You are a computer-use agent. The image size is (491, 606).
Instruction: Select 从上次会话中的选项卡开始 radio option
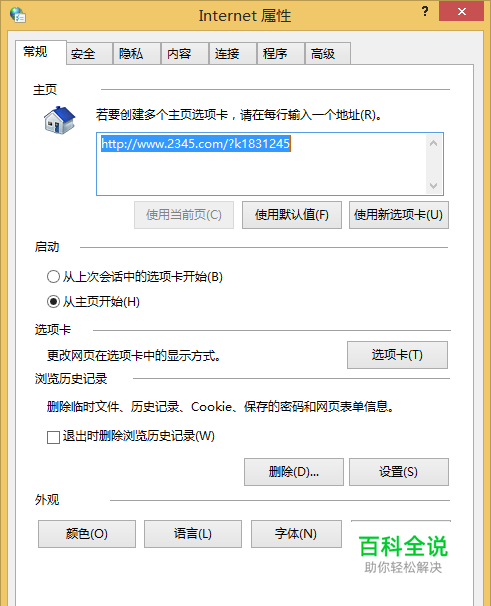[53, 277]
